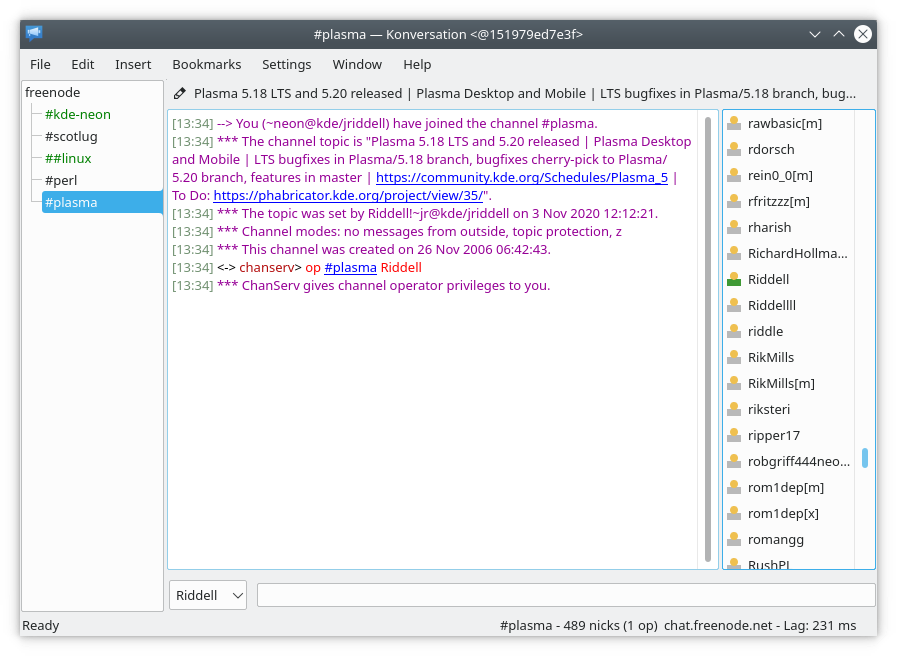897x656 pixels.
Task: Click the nick icon next to rdorsch
Action: (x=733, y=149)
